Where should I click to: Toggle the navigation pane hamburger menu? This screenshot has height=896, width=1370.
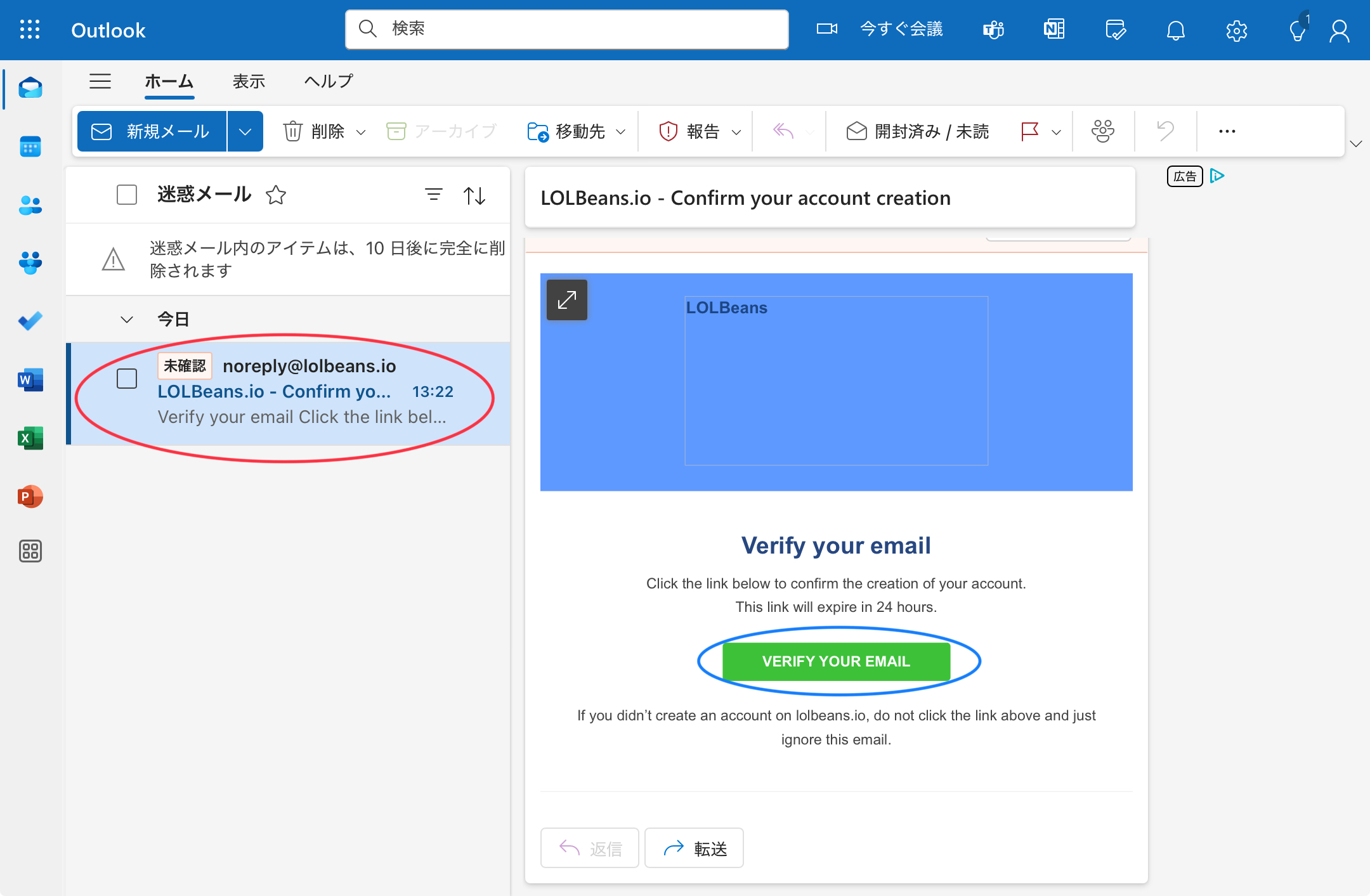100,81
